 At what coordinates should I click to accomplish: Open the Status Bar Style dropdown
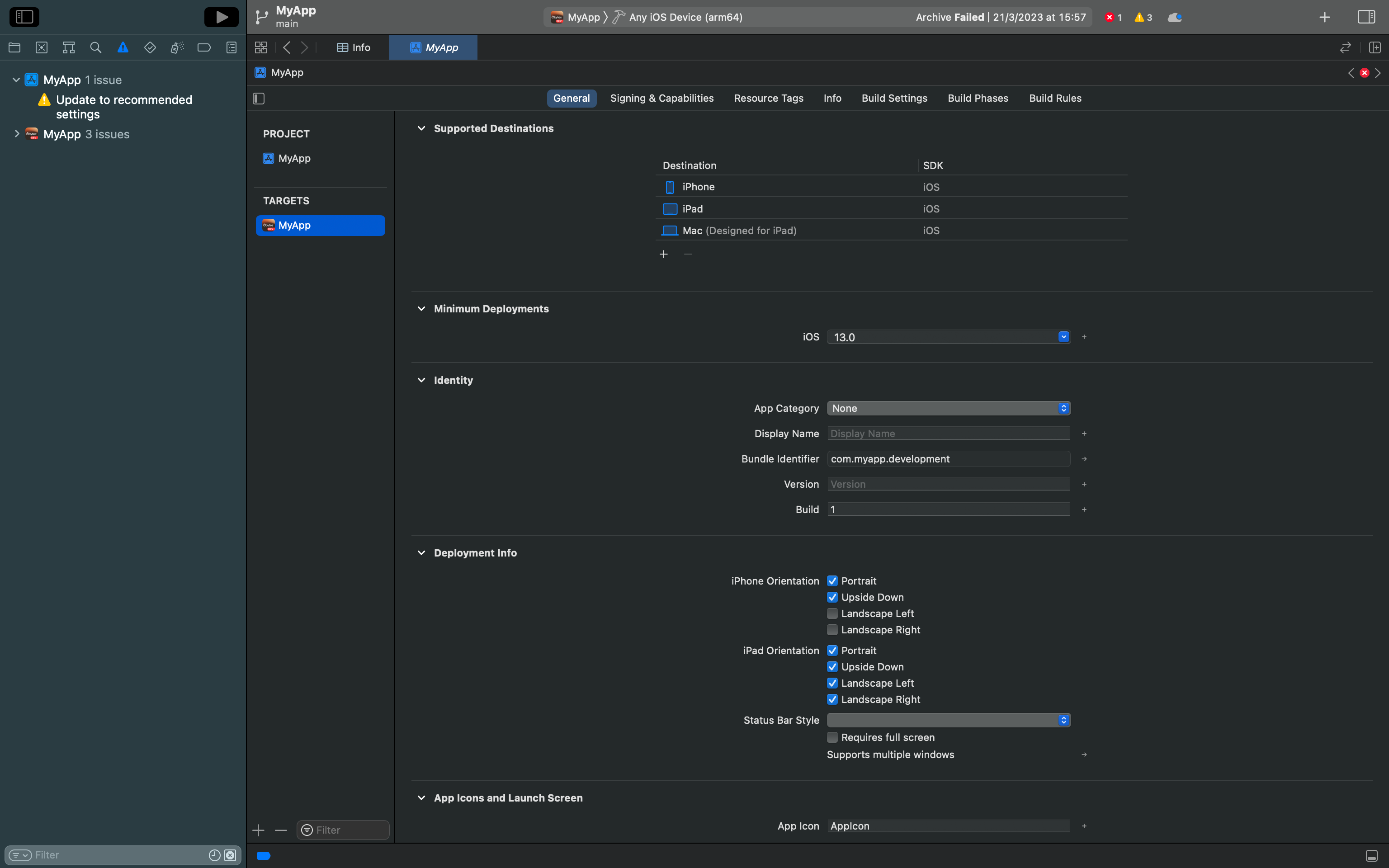(949, 720)
